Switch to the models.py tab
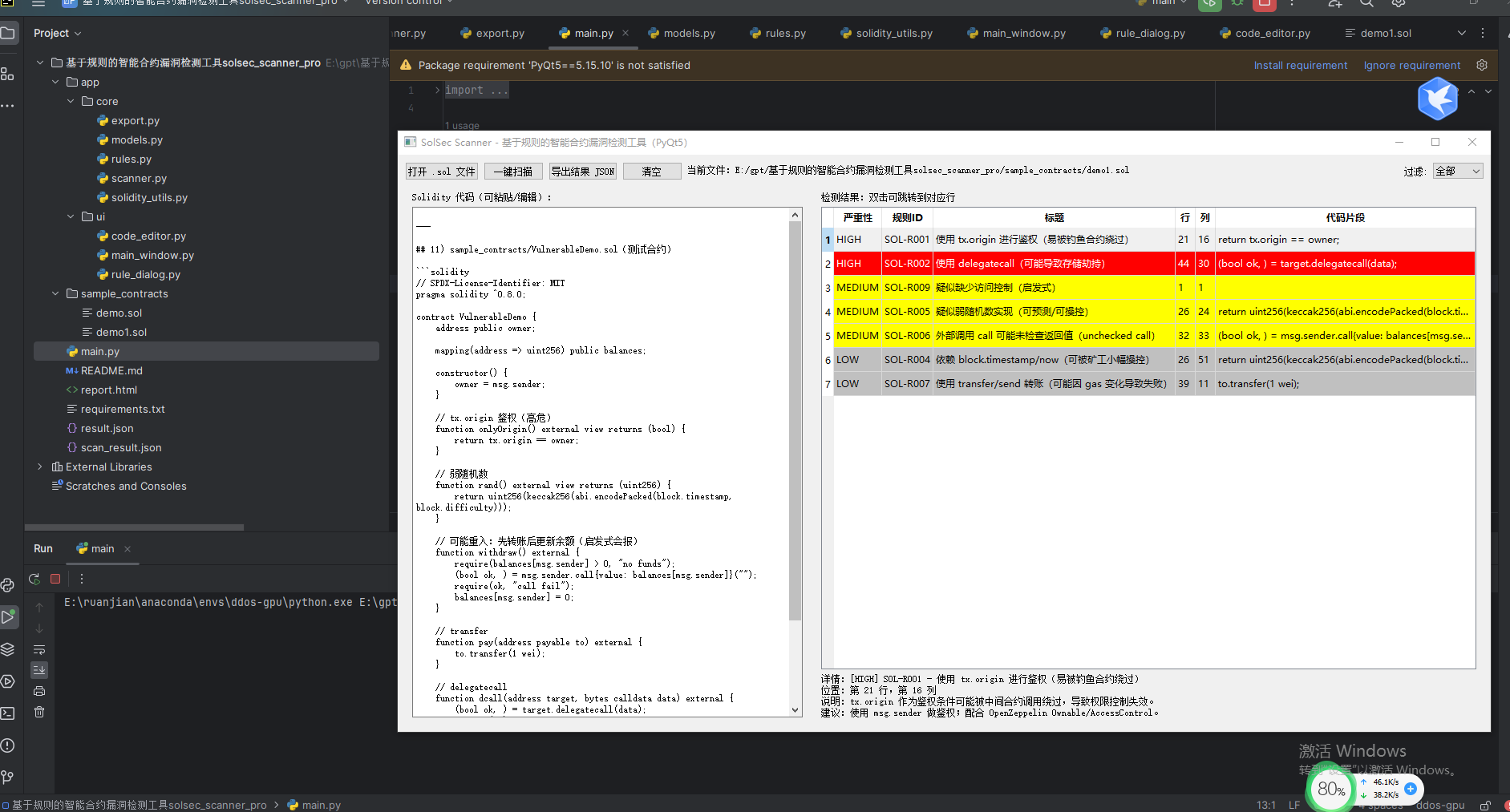Viewport: 1510px width, 812px height. pyautogui.click(x=682, y=33)
